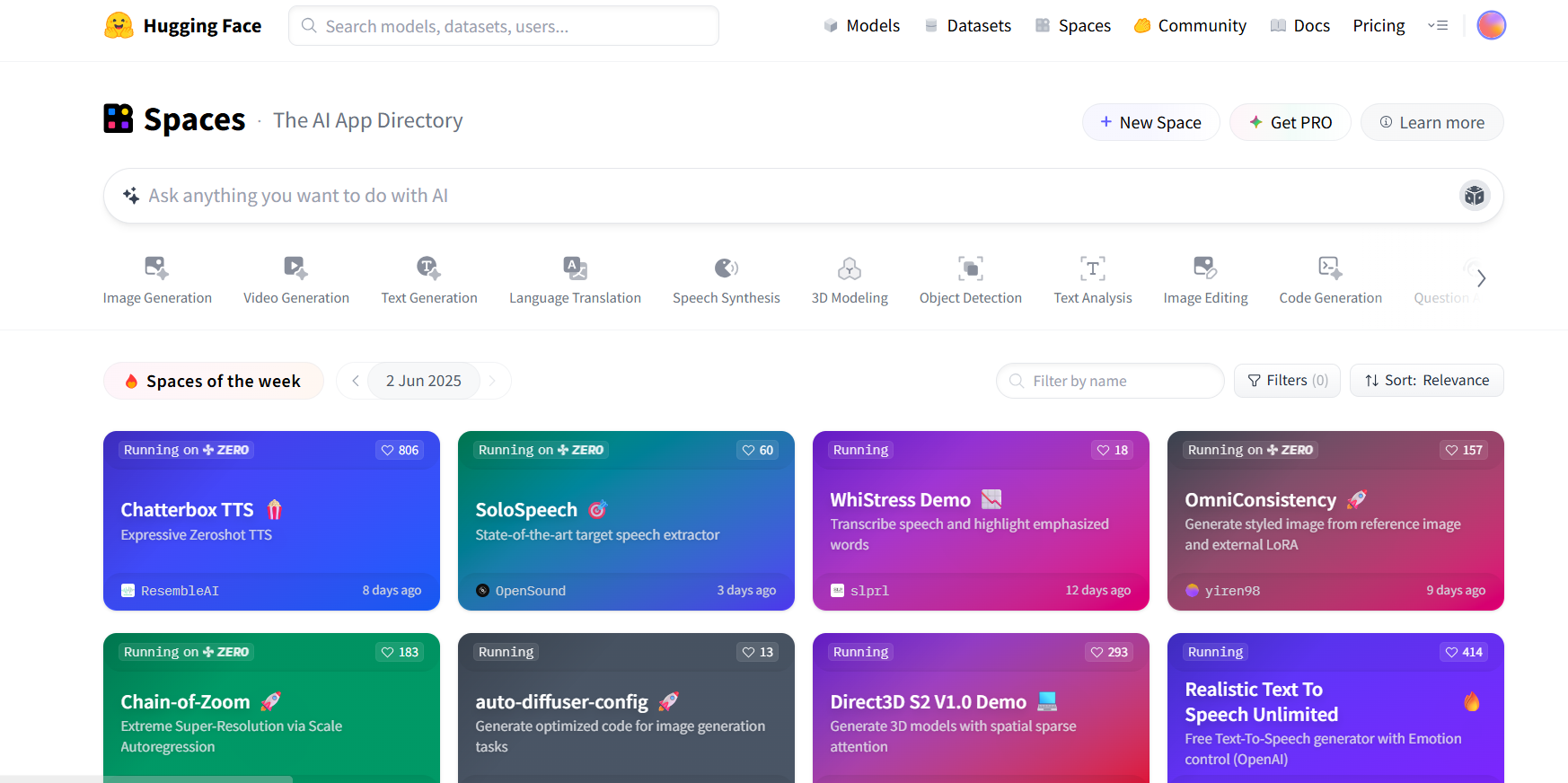The width and height of the screenshot is (1568, 783).
Task: Click the Get PRO button
Action: (1290, 122)
